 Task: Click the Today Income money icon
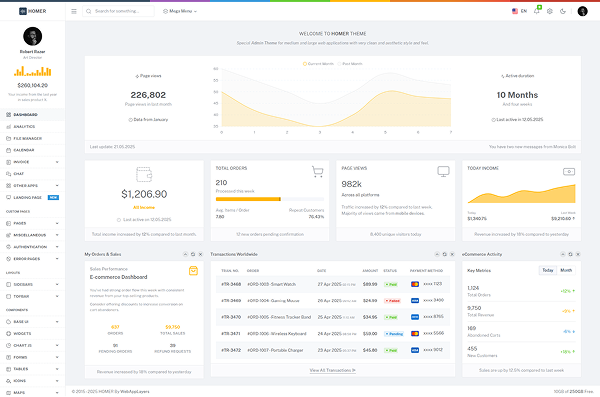(x=569, y=172)
